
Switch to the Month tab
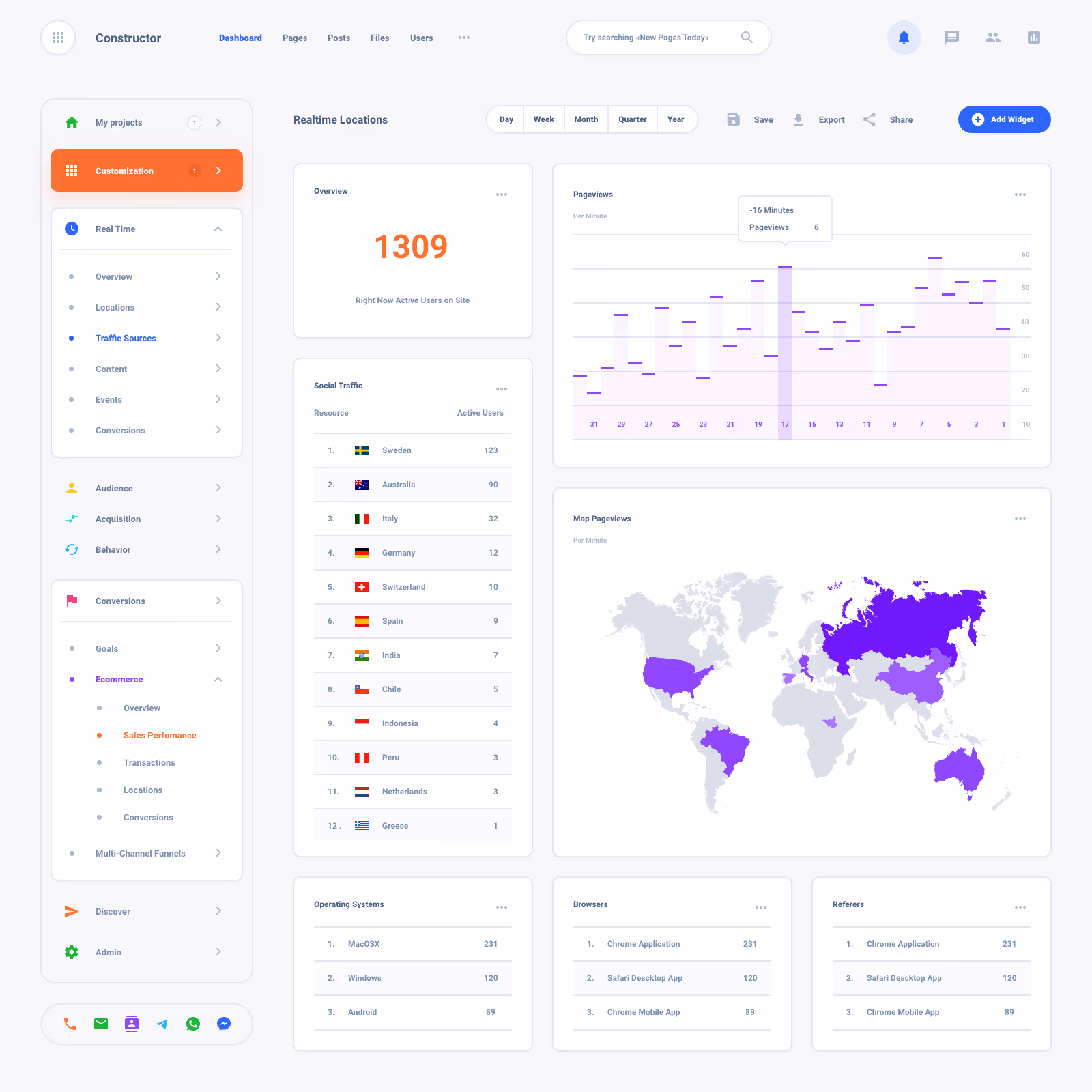(586, 119)
